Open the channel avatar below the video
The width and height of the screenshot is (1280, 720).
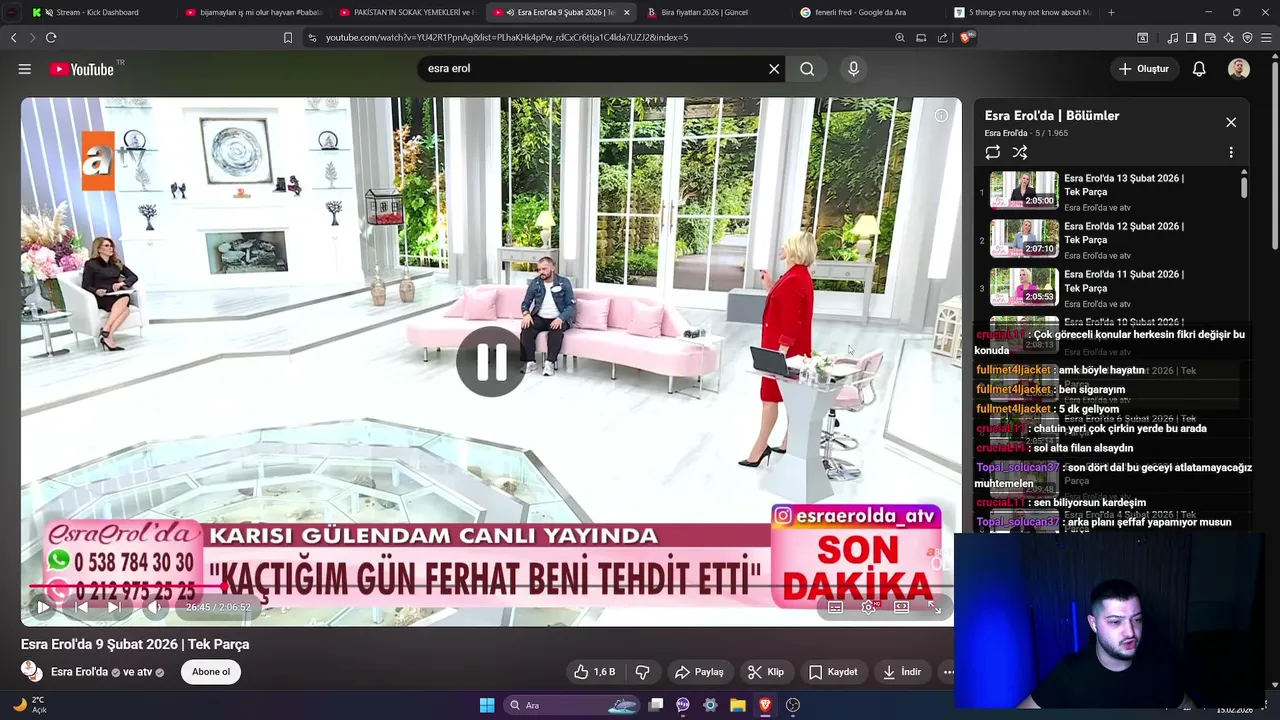pos(31,671)
